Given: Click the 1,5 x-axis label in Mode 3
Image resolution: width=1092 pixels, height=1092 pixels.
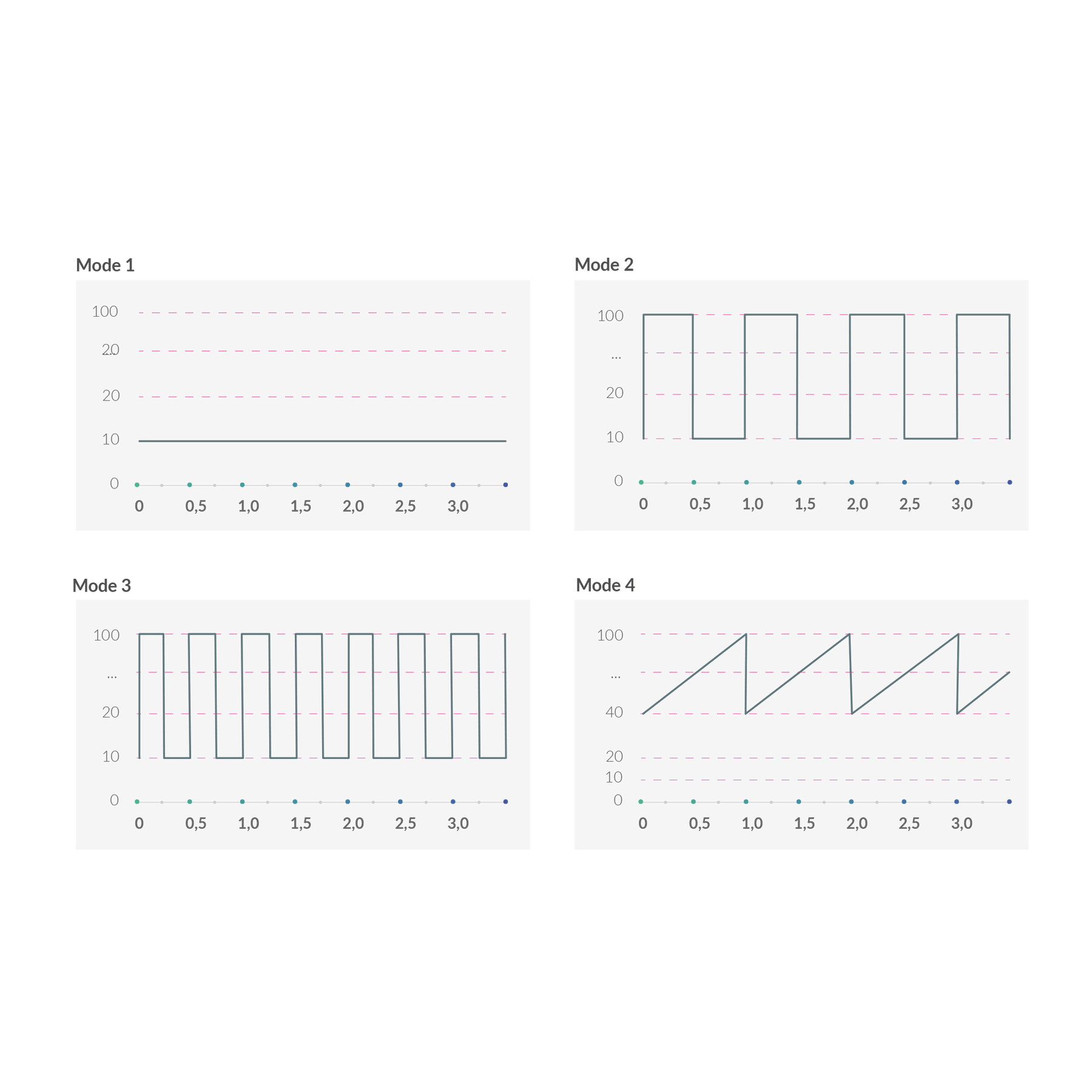Looking at the screenshot, I should (301, 824).
